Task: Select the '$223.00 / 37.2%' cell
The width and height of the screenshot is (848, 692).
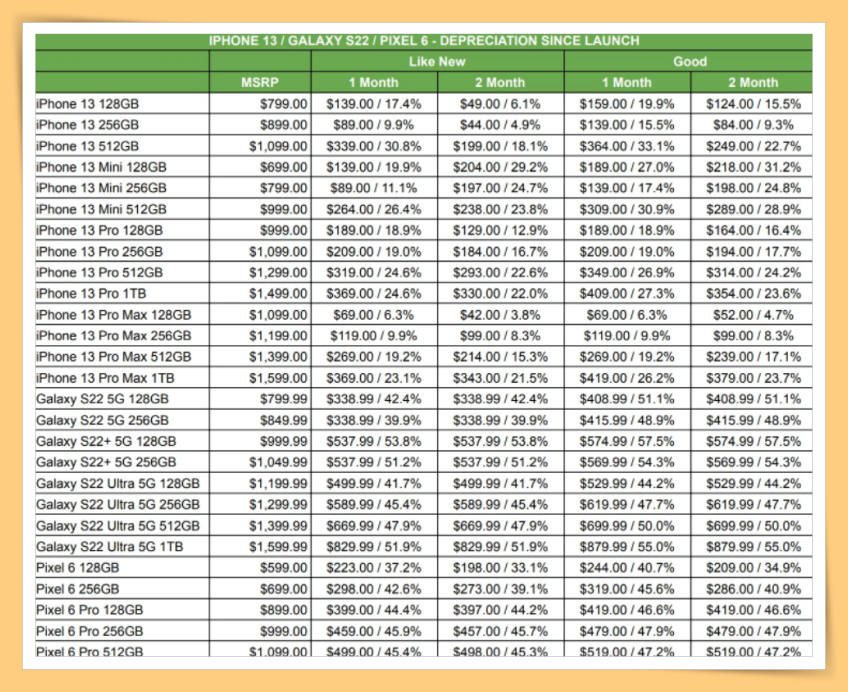Action: tap(374, 568)
